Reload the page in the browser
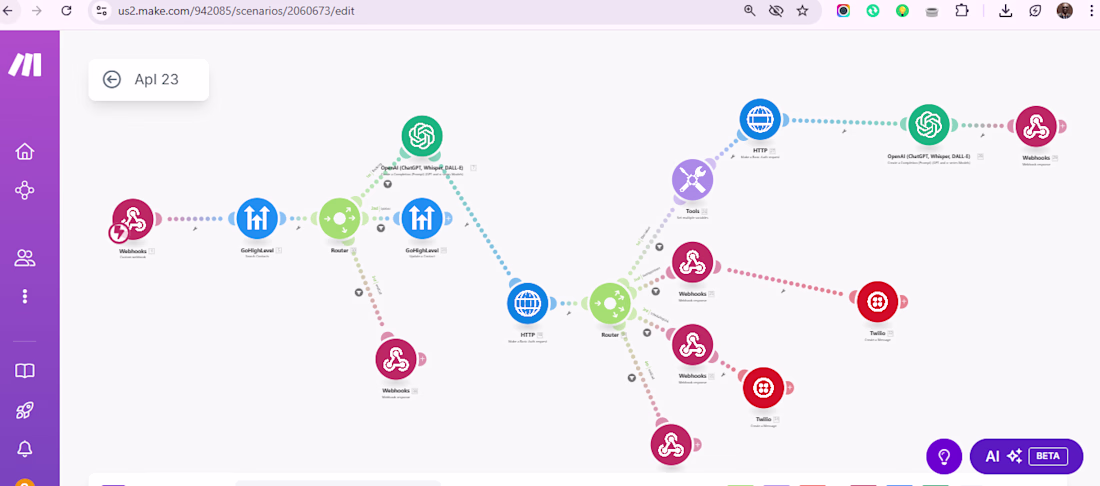 pyautogui.click(x=67, y=11)
